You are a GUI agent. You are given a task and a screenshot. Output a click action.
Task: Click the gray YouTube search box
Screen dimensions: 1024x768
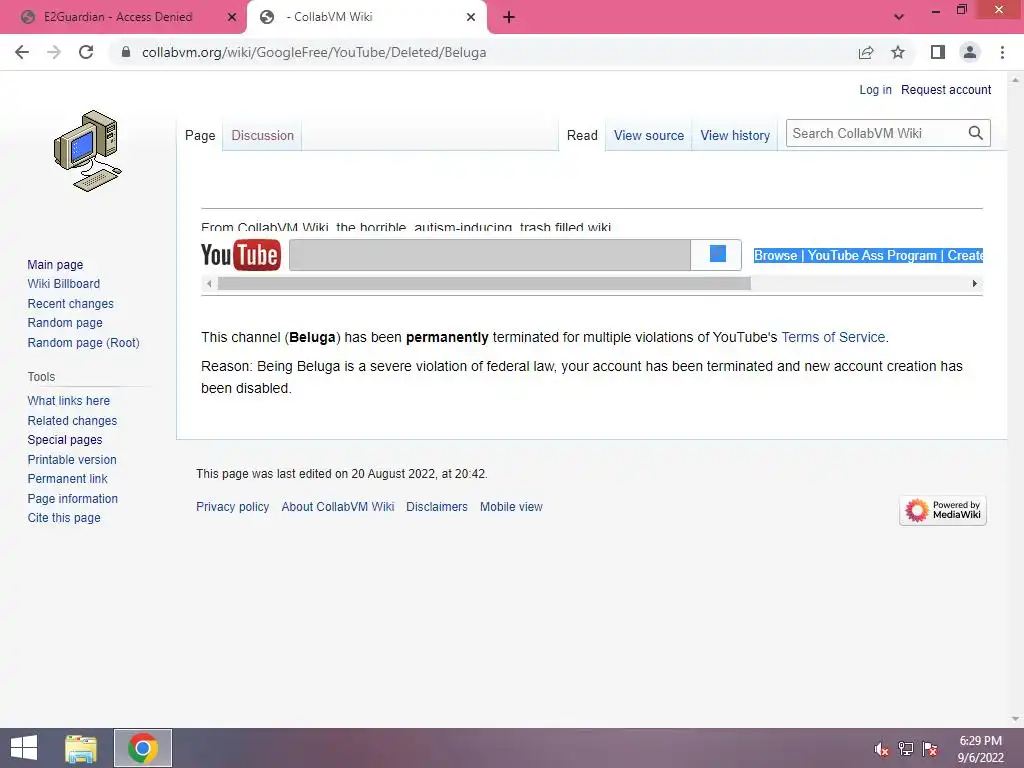(x=490, y=255)
